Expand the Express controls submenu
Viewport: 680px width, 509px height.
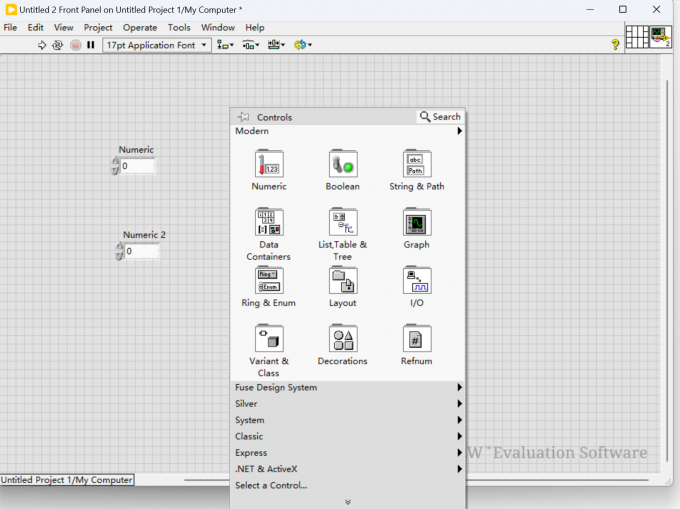[x=348, y=453]
